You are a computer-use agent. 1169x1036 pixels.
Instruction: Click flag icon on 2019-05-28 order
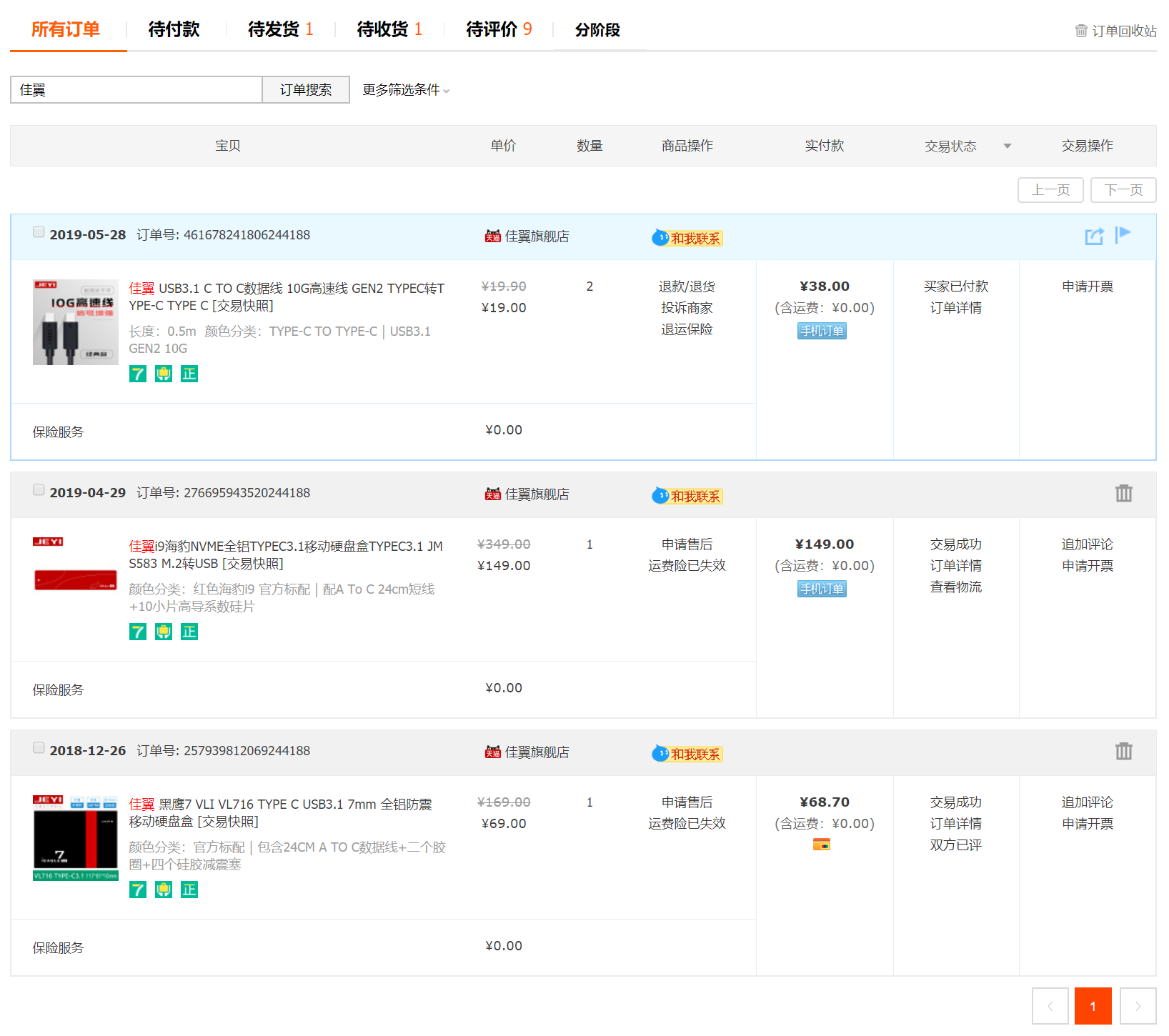(1123, 234)
